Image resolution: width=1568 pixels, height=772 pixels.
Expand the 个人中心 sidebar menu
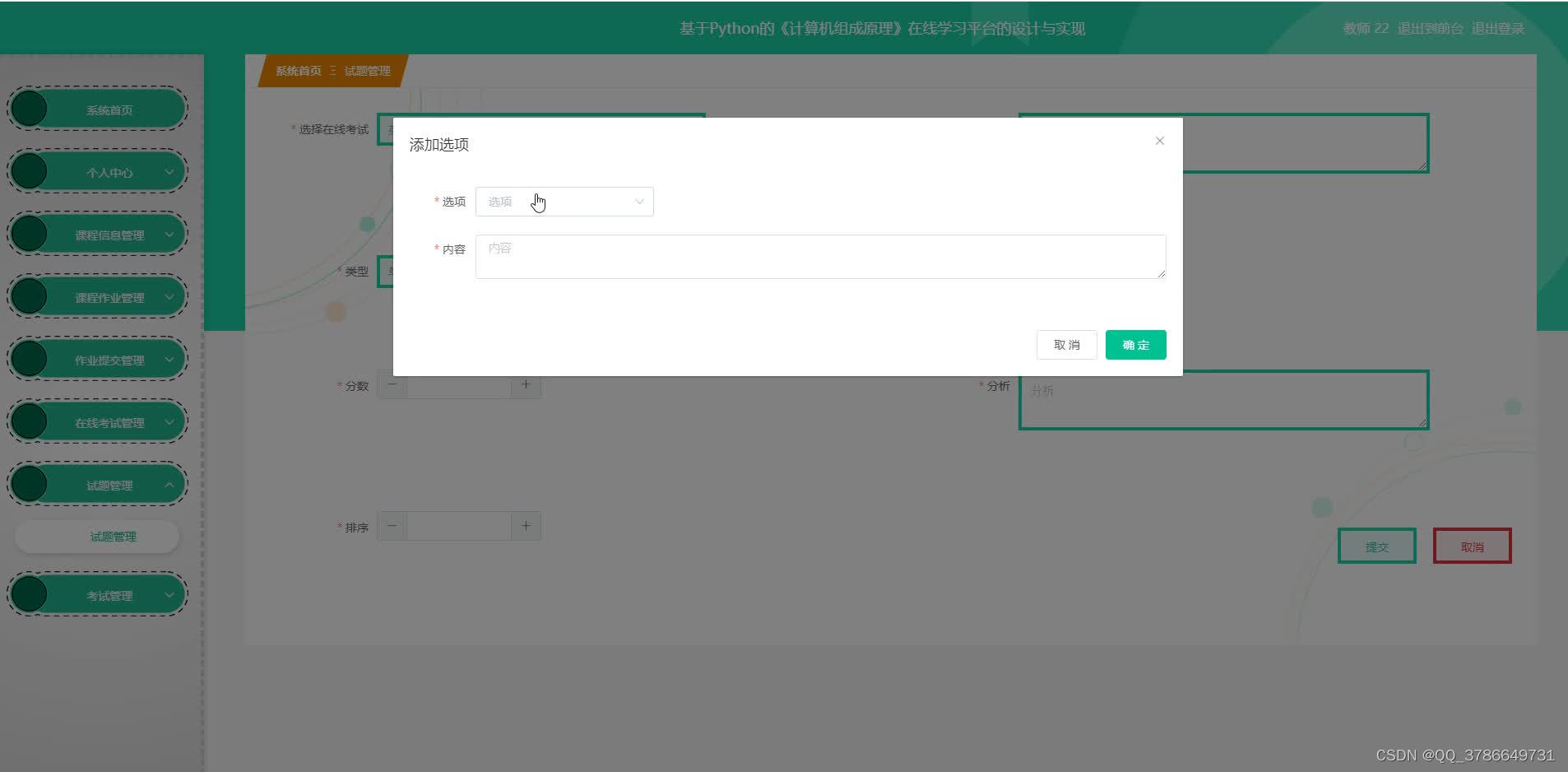[98, 172]
